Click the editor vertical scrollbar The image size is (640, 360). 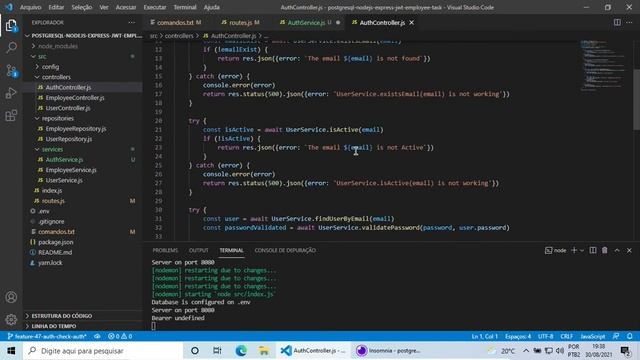click(x=636, y=100)
